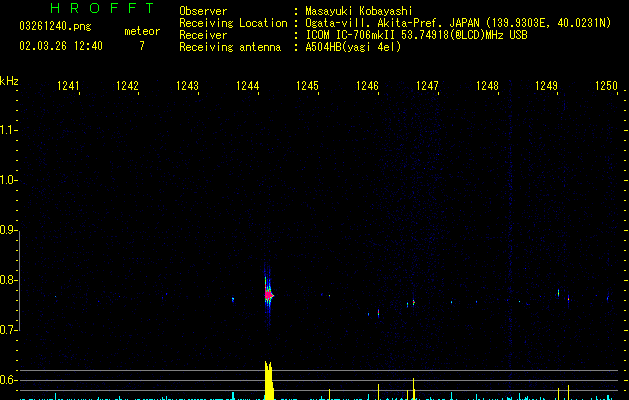Click the tall yellow intensity peak near 1244
This screenshot has width=629, height=400.
pyautogui.click(x=269, y=380)
